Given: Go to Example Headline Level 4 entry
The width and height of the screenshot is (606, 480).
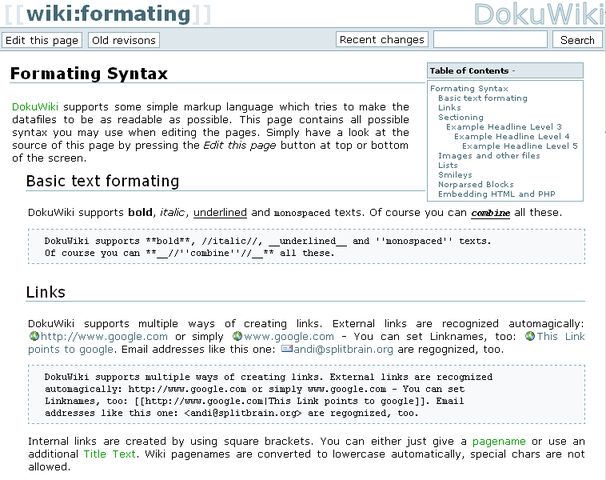Looking at the screenshot, I should (512, 136).
